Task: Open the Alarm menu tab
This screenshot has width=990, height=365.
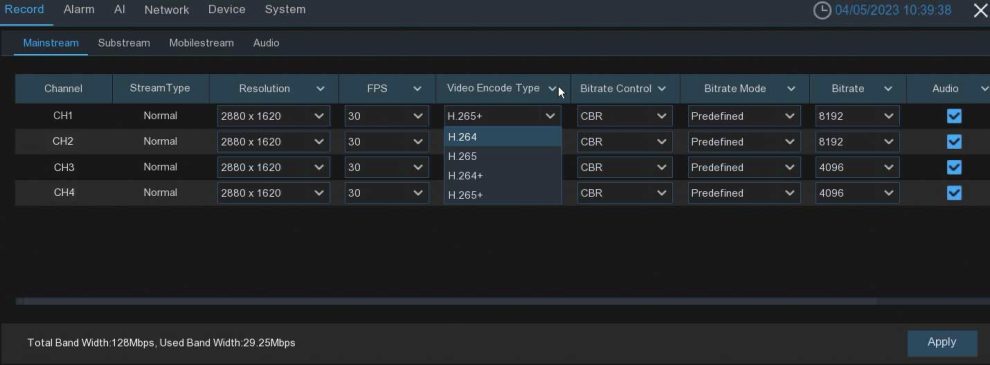Action: (x=79, y=9)
